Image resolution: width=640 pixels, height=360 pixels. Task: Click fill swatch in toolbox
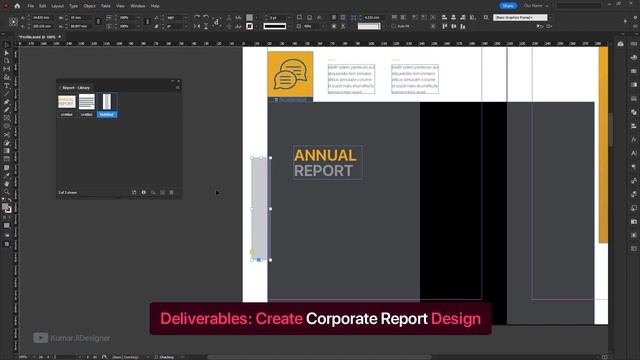click(x=5, y=207)
